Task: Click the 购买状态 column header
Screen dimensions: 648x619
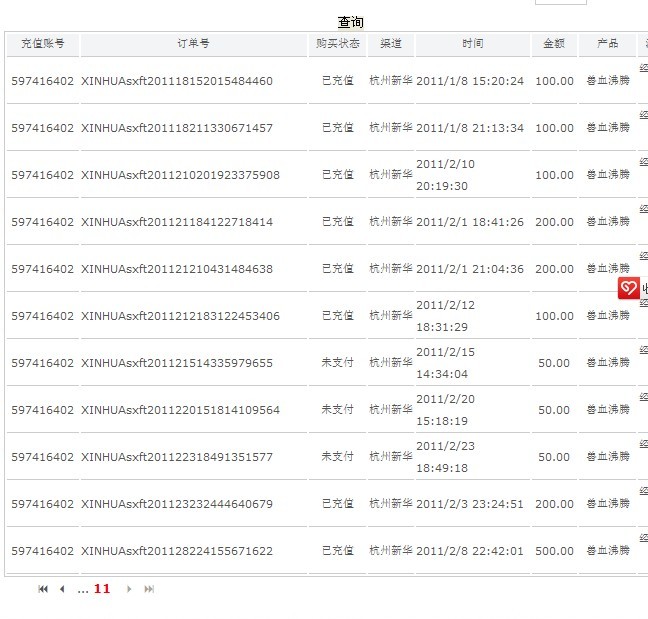Action: pos(337,44)
